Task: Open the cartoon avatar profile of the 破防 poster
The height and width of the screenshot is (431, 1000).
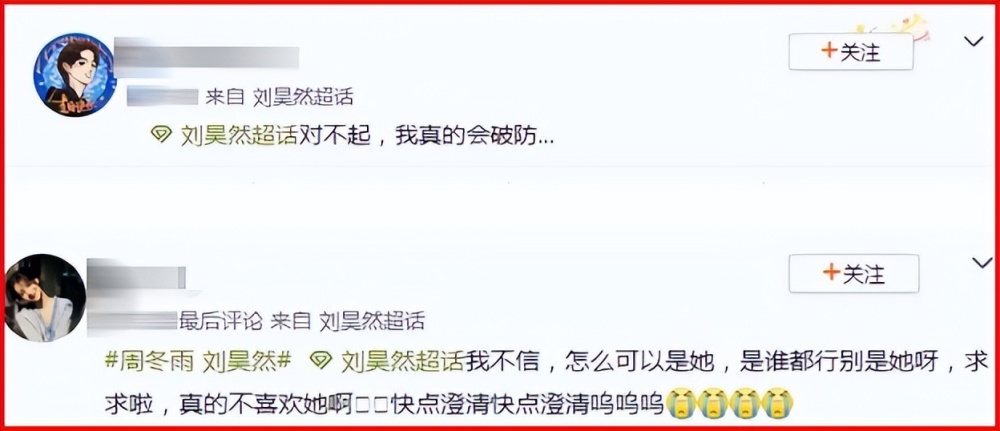Action: [x=75, y=75]
